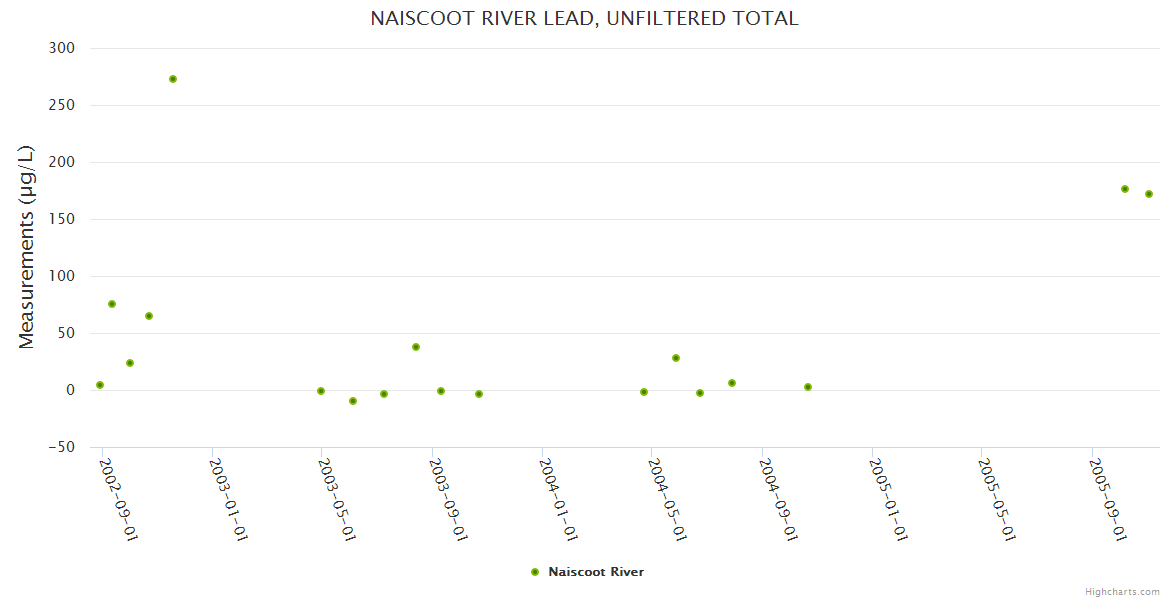Select the data point near 24 µg/L
The width and height of the screenshot is (1170, 600).
click(x=130, y=363)
